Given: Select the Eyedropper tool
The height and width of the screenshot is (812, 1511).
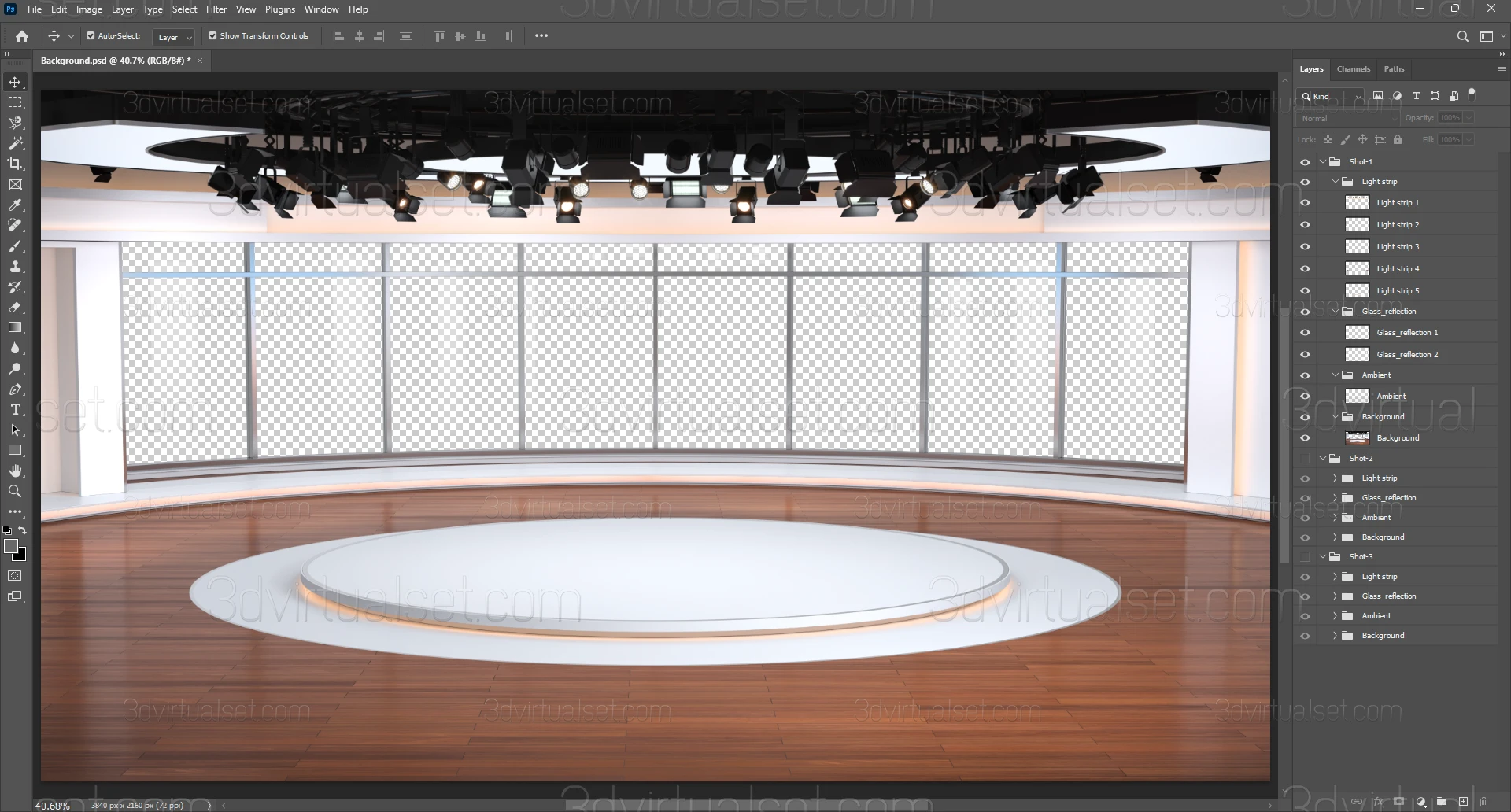Looking at the screenshot, I should click(x=15, y=205).
